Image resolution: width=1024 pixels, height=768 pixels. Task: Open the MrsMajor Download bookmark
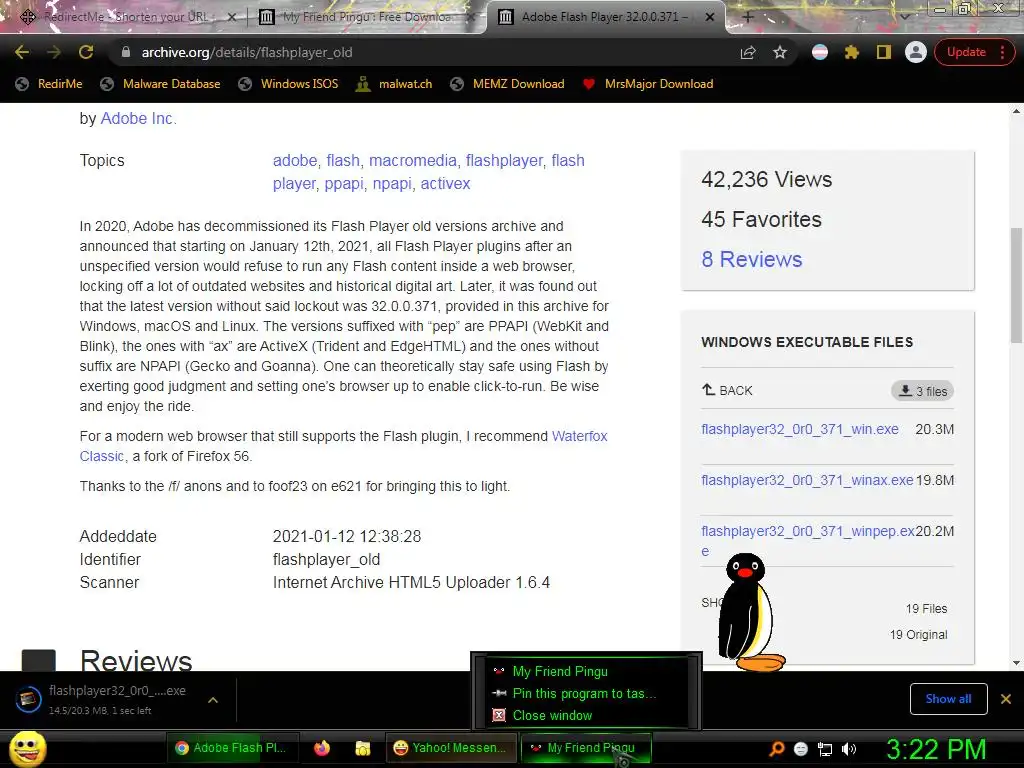(648, 84)
